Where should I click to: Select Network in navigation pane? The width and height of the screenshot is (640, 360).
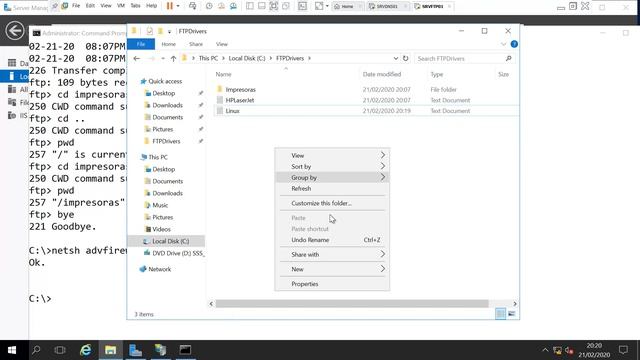[159, 269]
